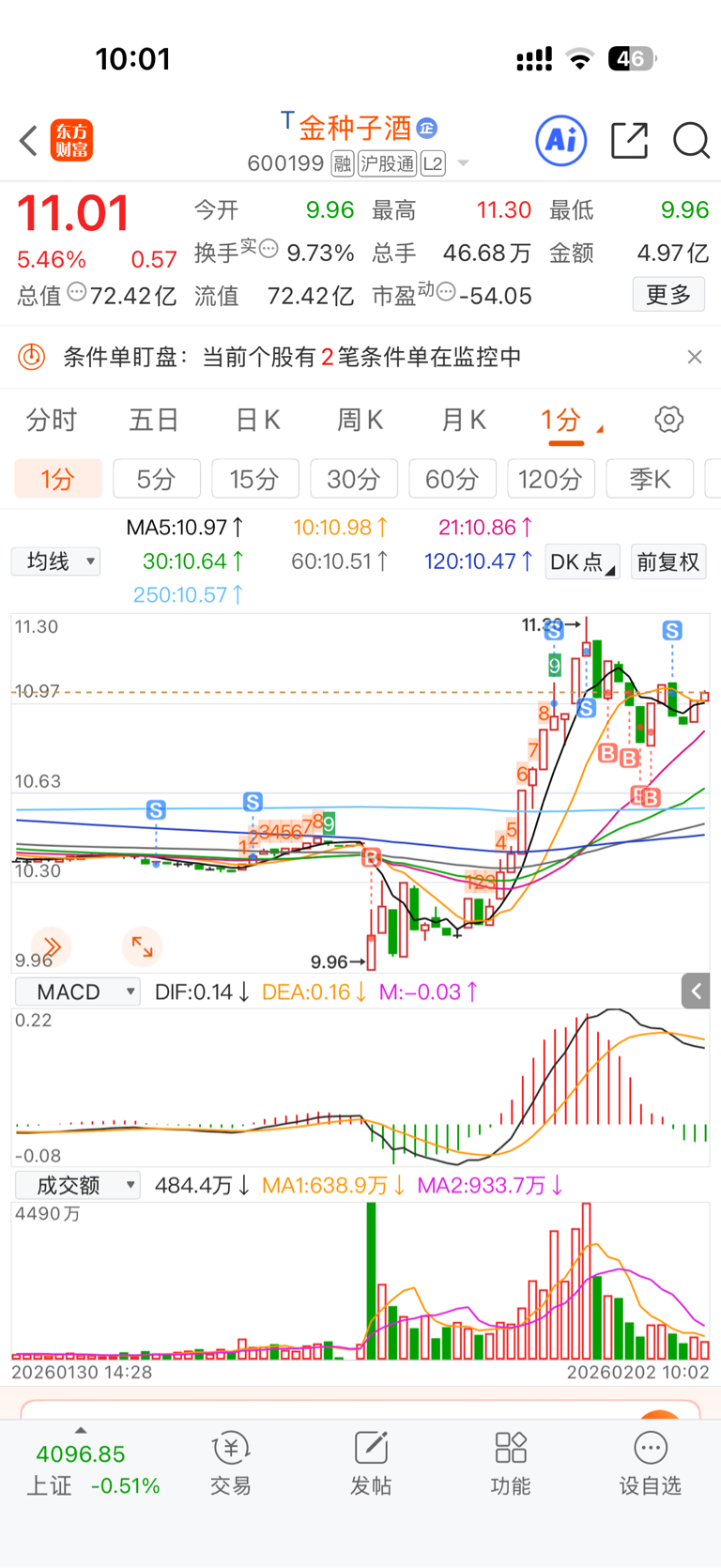Tap the 20260202 10:02 time label
Screen dimensions: 721x1568
[x=638, y=1372]
